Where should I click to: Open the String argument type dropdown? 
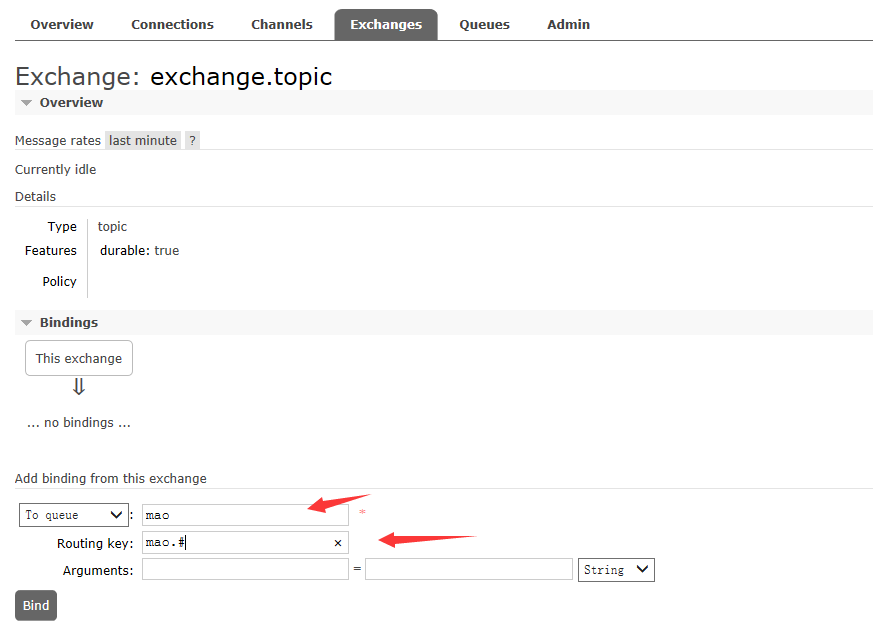click(x=616, y=570)
